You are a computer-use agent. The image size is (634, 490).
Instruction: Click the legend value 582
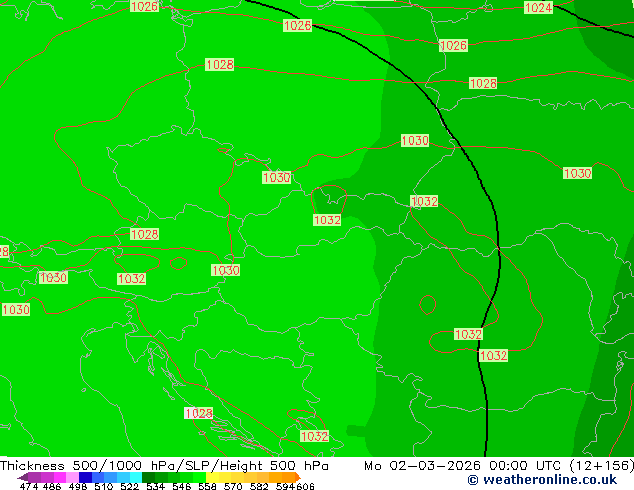[259, 487]
